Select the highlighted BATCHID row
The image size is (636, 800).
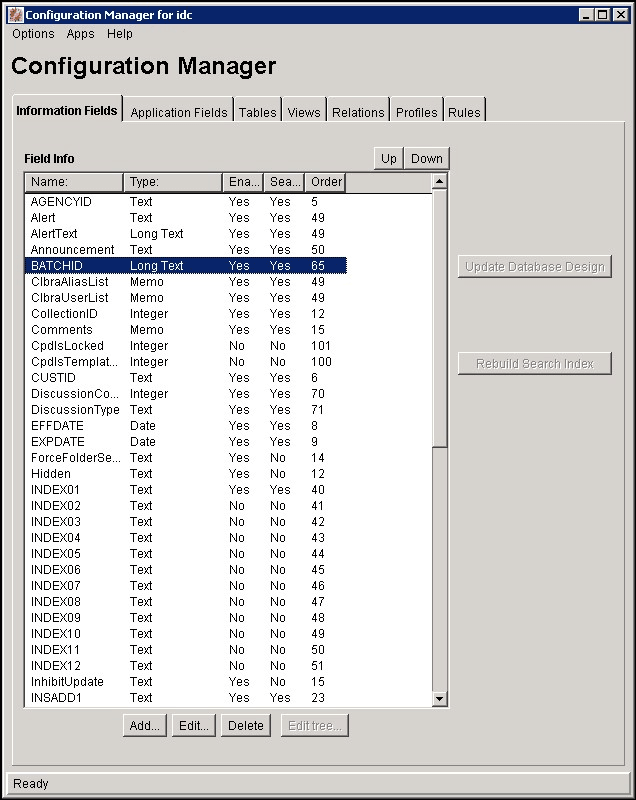[186, 266]
